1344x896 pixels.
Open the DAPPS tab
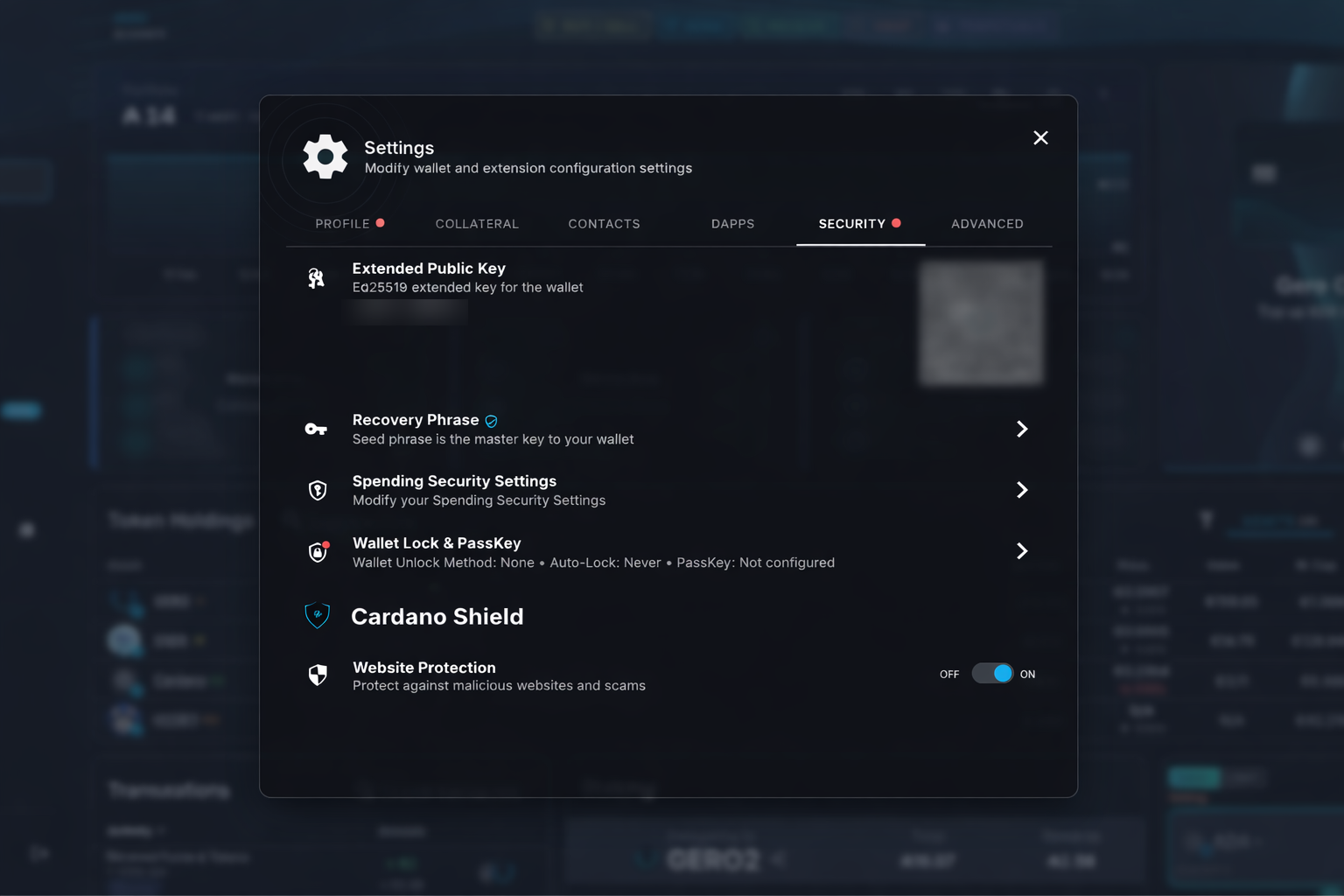(x=732, y=223)
